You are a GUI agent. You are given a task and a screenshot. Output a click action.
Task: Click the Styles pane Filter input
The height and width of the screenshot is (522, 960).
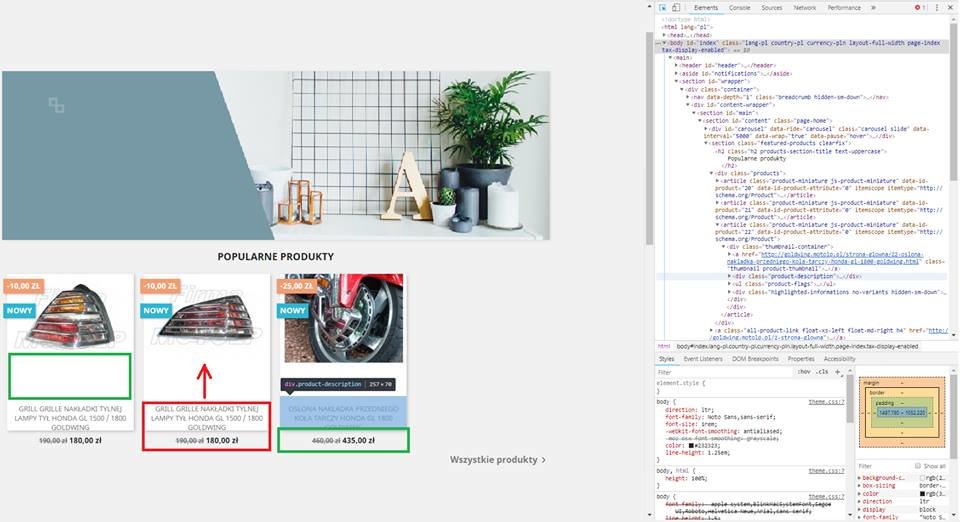coord(722,372)
